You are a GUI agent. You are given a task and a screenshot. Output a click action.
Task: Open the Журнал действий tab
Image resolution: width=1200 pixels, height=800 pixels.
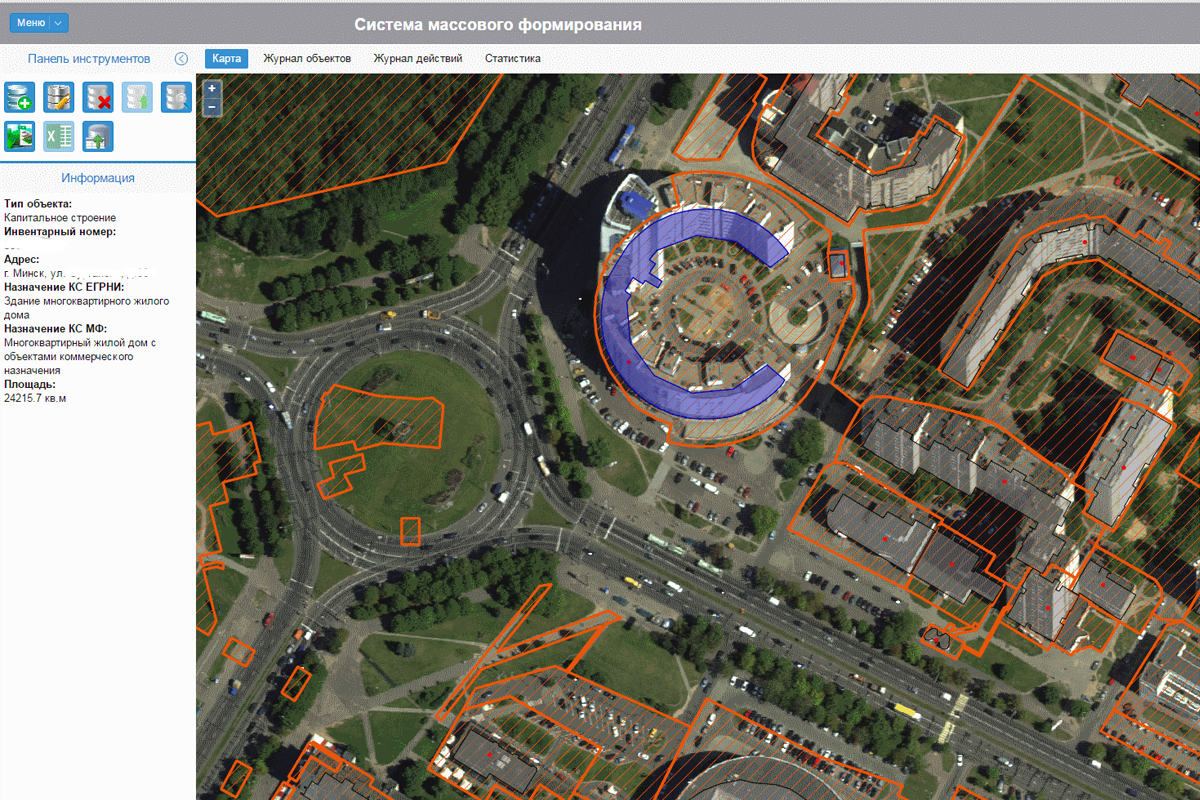tap(418, 59)
